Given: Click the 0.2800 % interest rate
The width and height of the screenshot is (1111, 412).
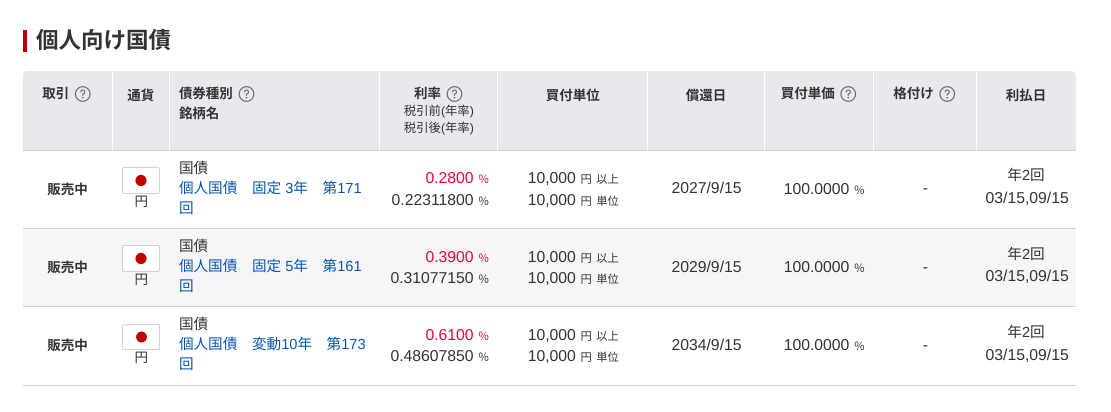Looking at the screenshot, I should 457,178.
